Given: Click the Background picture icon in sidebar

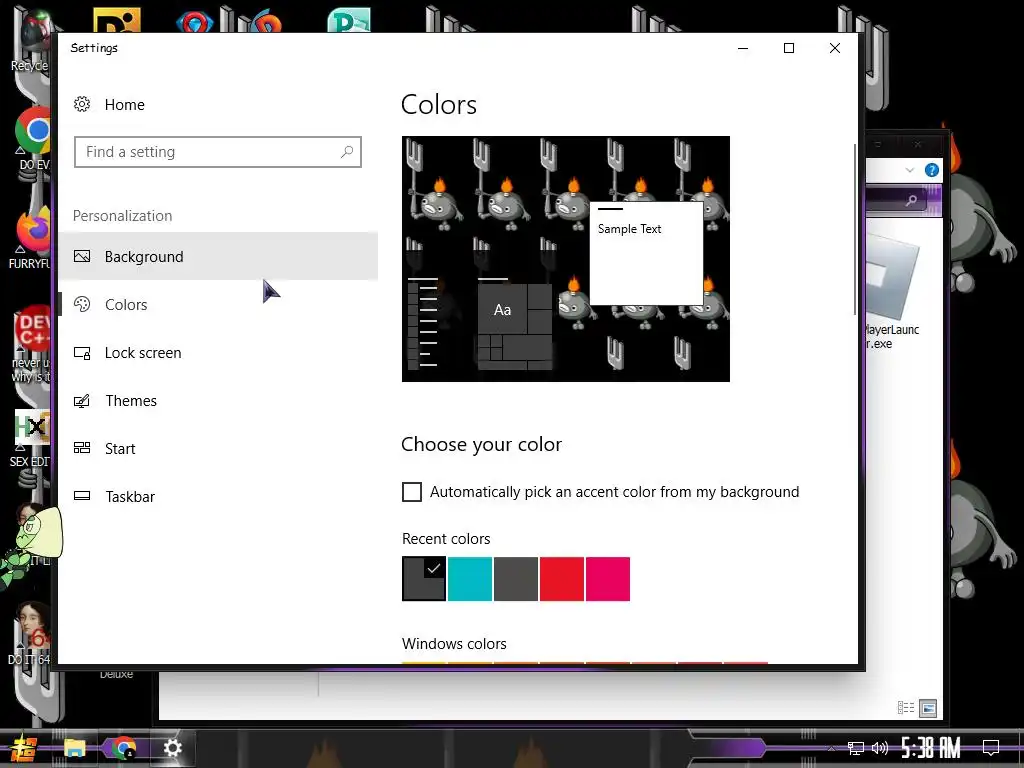Looking at the screenshot, I should pyautogui.click(x=82, y=257).
